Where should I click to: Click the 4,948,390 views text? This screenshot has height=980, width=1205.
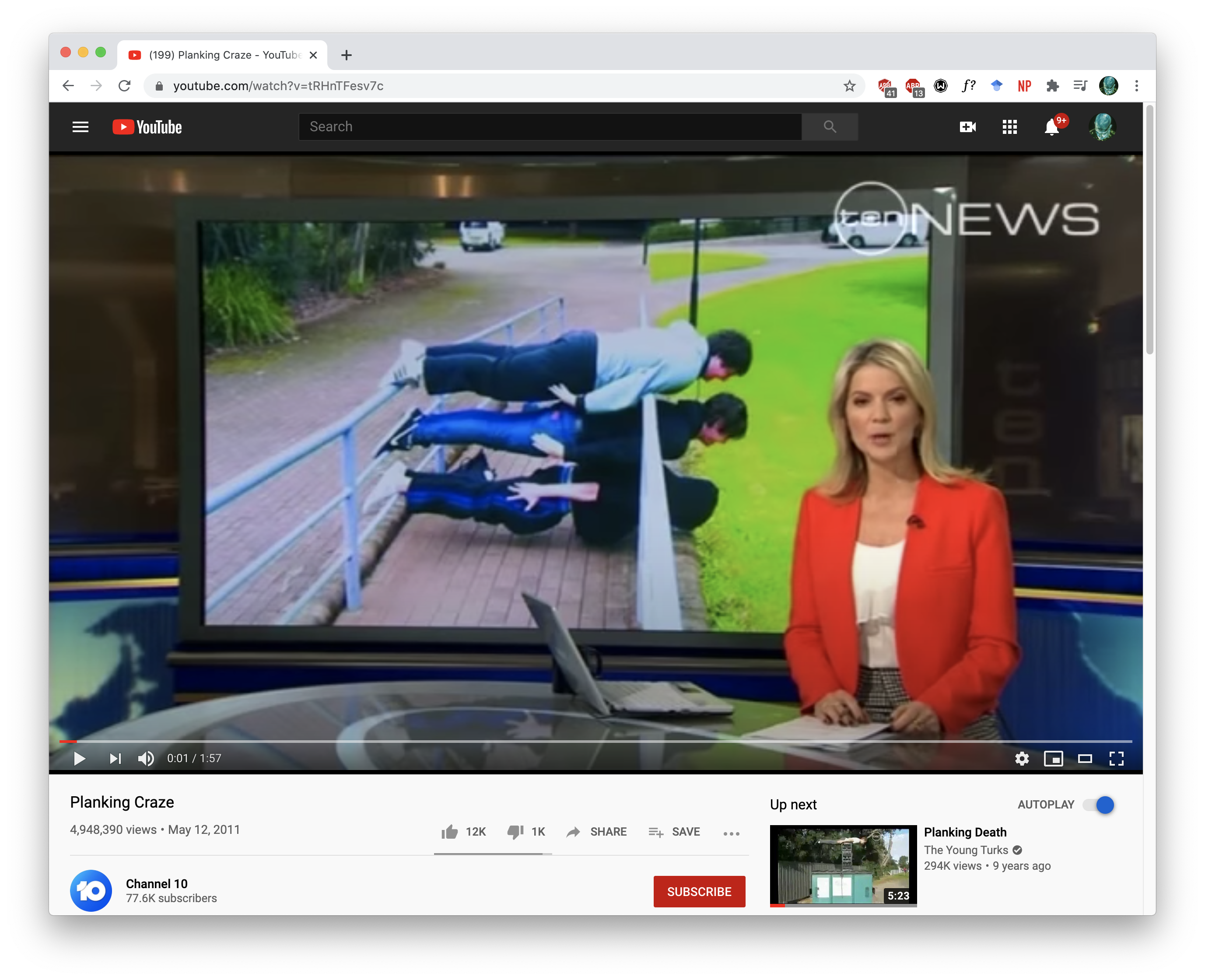tap(113, 830)
